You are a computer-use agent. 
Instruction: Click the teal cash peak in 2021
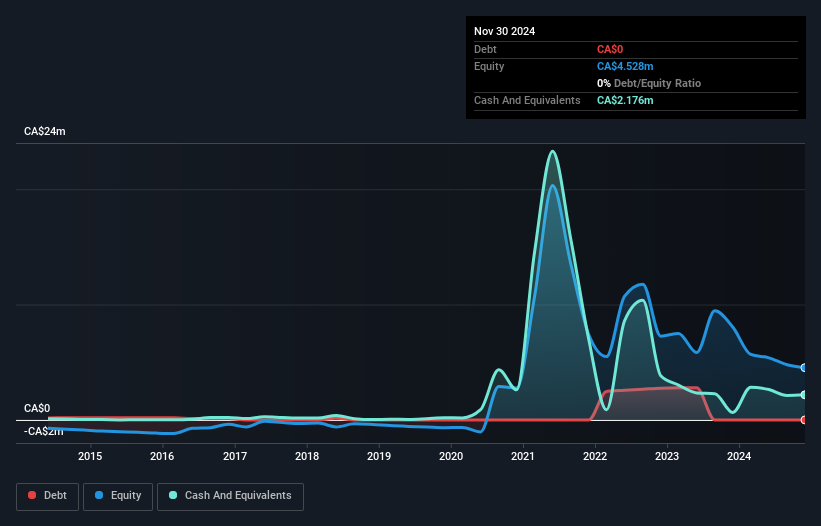(x=552, y=152)
